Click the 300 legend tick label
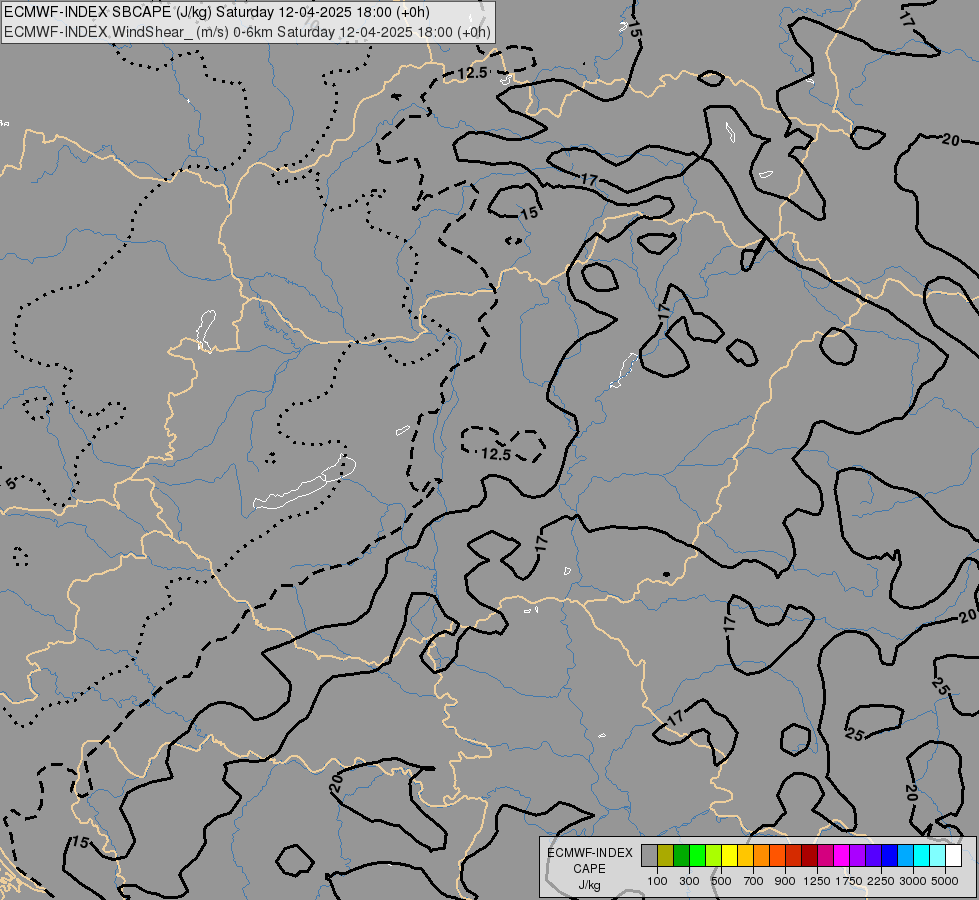 point(689,881)
